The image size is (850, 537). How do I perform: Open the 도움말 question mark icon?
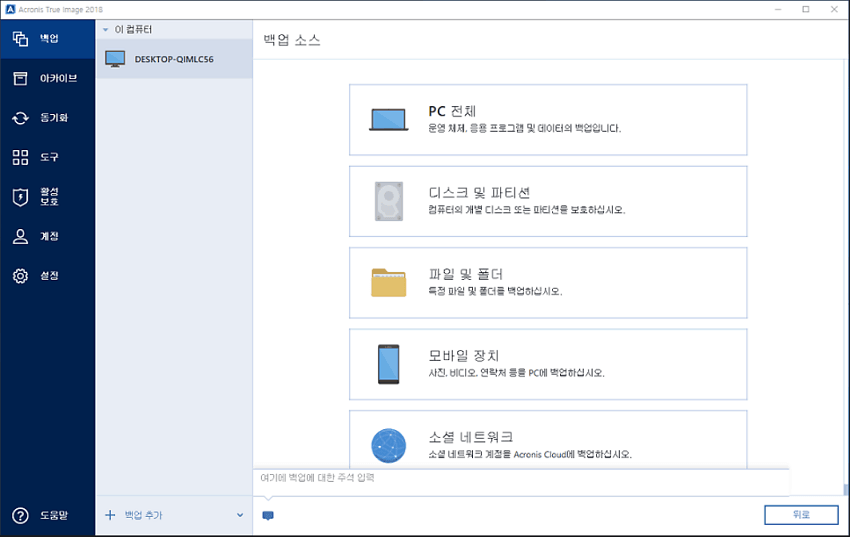click(20, 515)
